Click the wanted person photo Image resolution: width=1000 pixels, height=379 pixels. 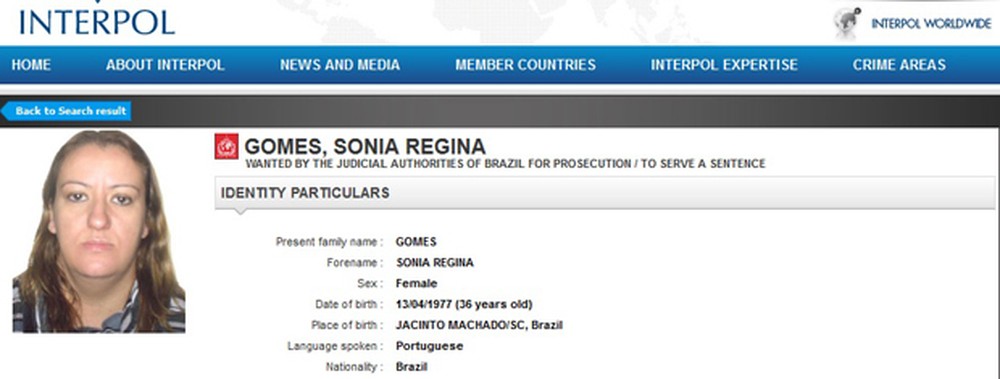(99, 231)
